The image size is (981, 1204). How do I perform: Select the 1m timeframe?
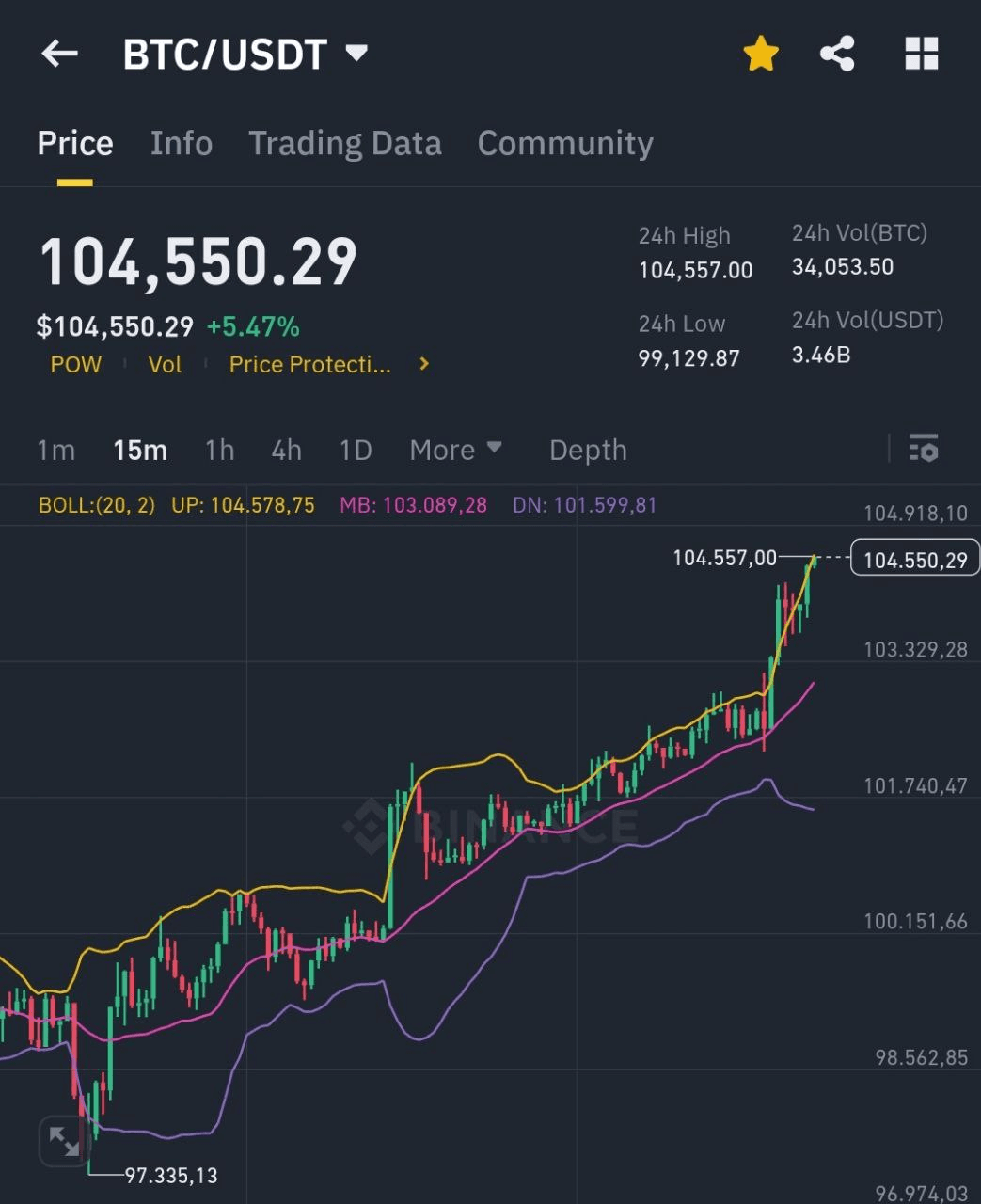click(55, 450)
